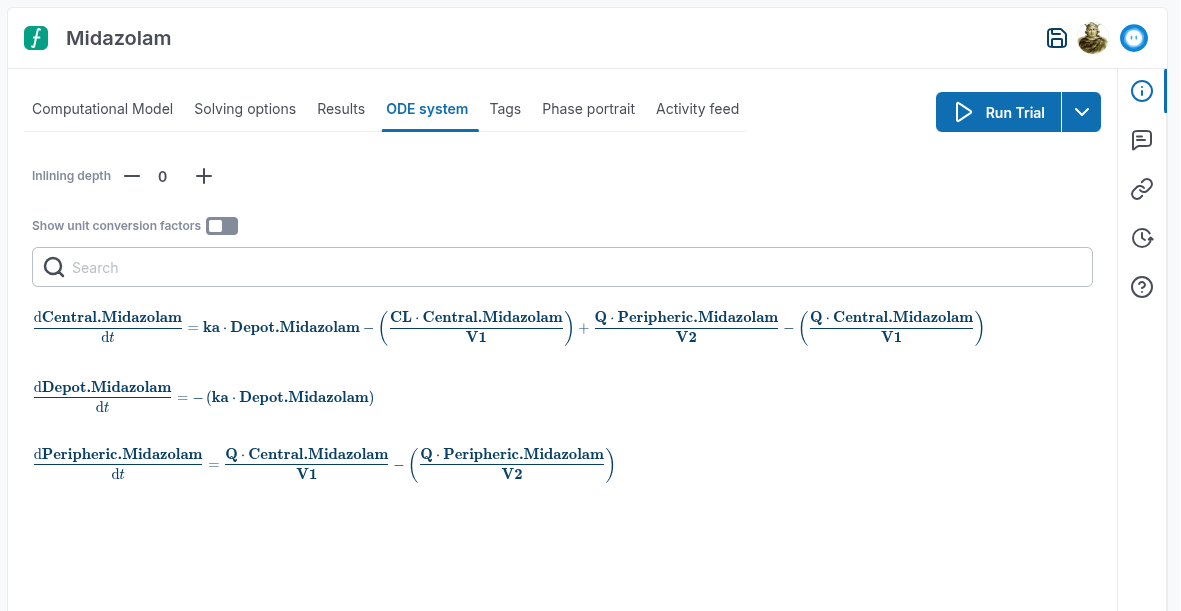Click the dPeripheric.Midazolam derivative term
This screenshot has height=611, width=1181.
[x=118, y=463]
